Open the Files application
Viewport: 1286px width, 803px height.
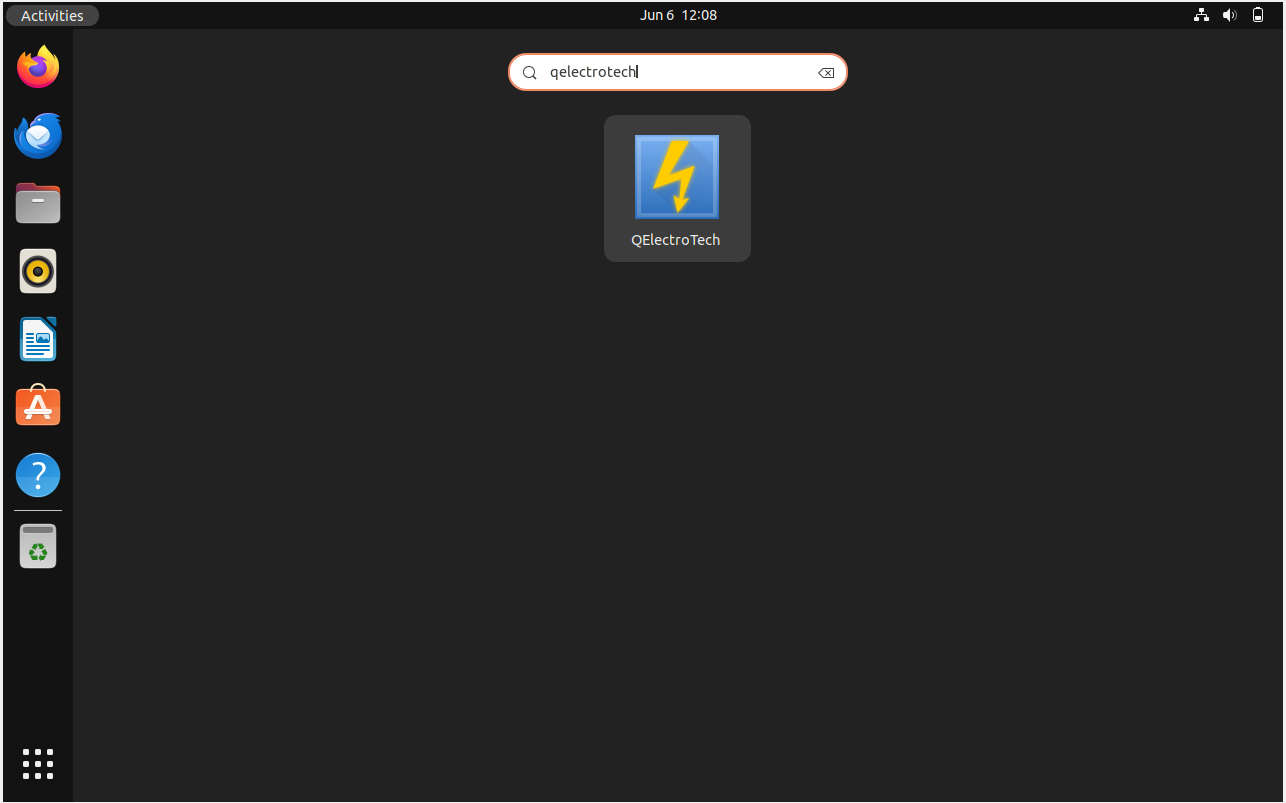point(37,203)
